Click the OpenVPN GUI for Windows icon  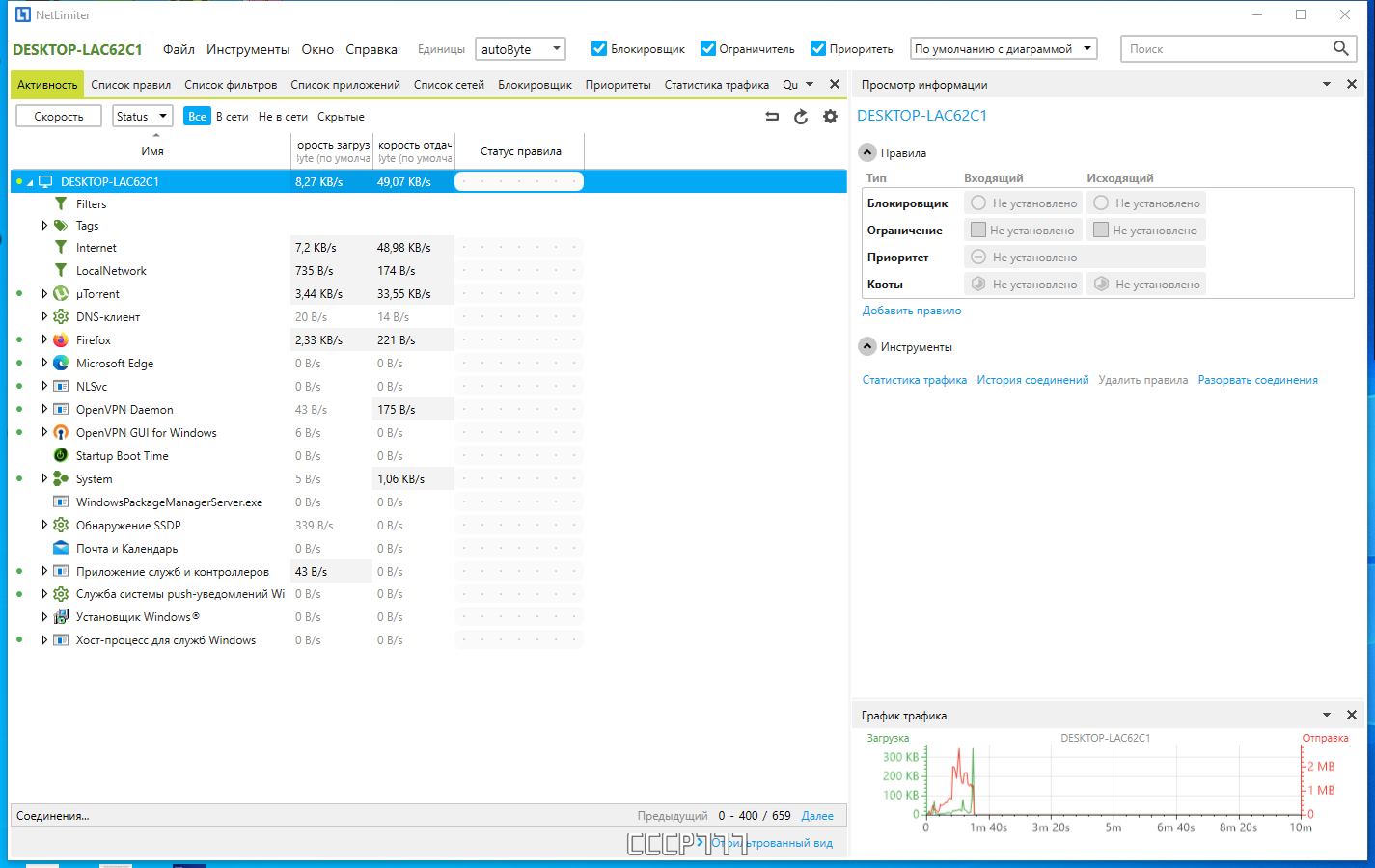coord(61,433)
